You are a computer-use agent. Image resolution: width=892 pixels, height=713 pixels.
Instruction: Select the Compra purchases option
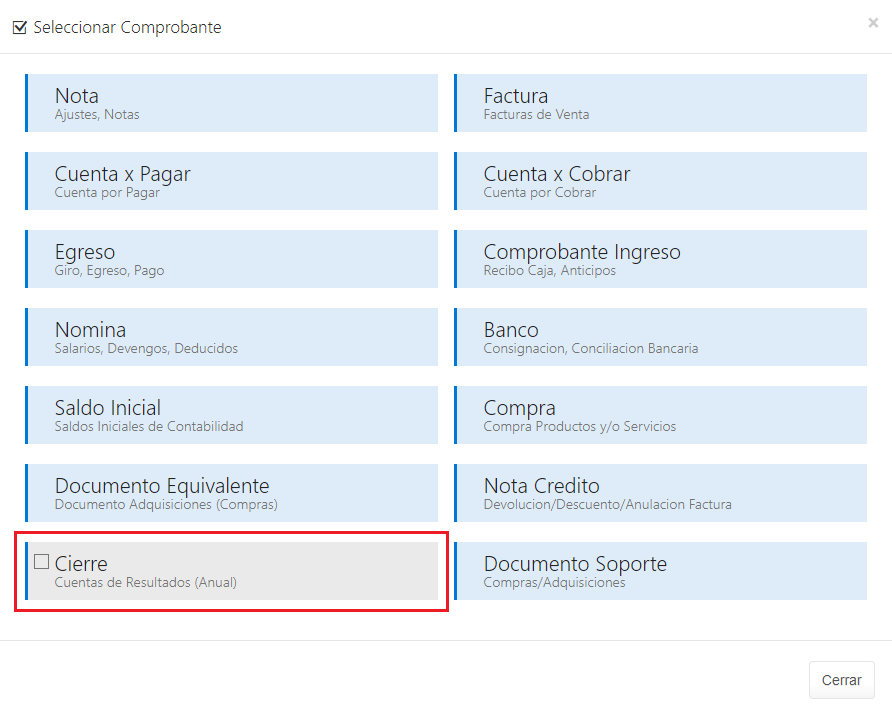click(x=660, y=415)
